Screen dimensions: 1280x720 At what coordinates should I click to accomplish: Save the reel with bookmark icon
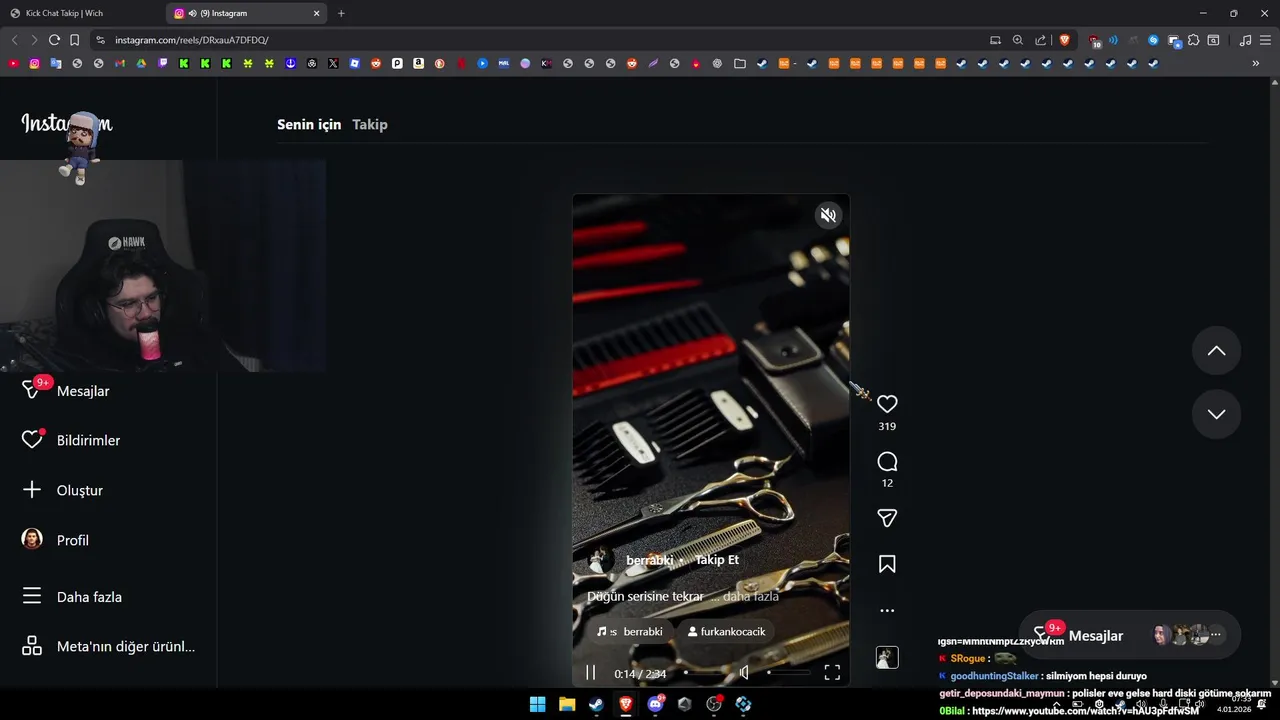coord(887,564)
